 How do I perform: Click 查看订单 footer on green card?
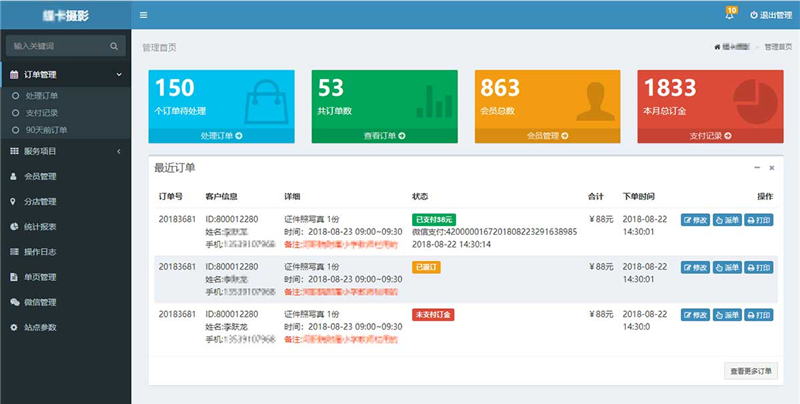[384, 135]
